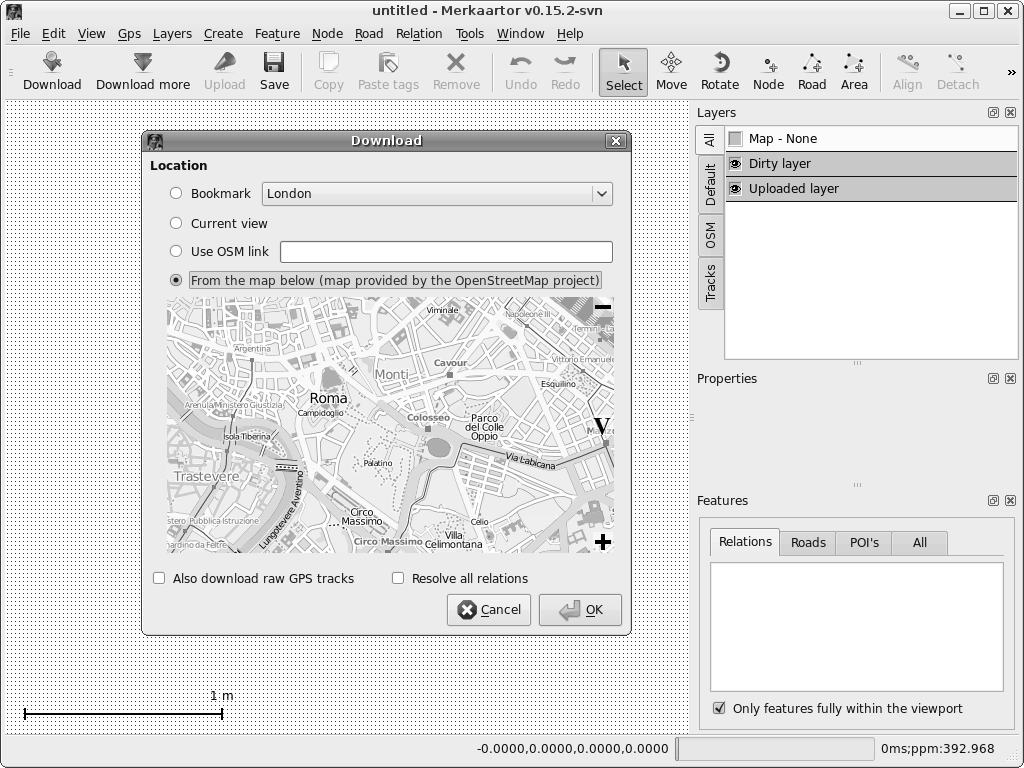This screenshot has height=768, width=1024.
Task: Enable Also download raw GPS tracks
Action: click(x=159, y=578)
